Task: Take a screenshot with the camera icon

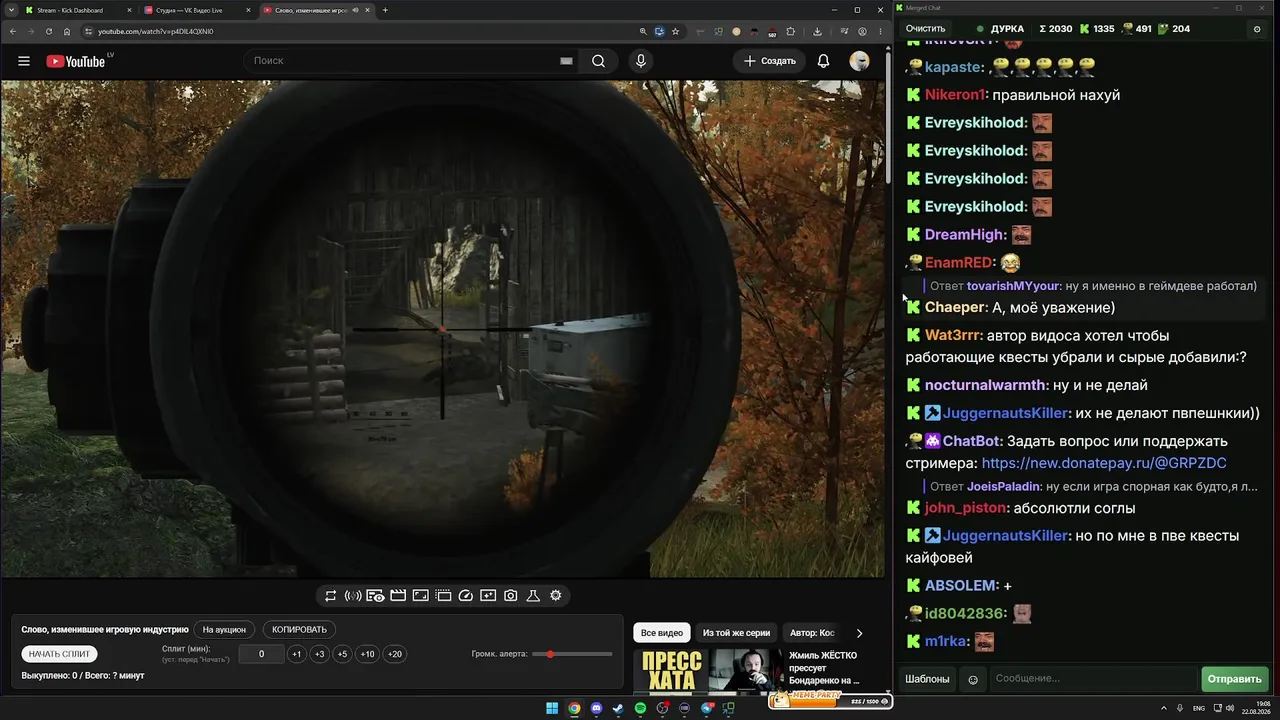Action: (511, 596)
